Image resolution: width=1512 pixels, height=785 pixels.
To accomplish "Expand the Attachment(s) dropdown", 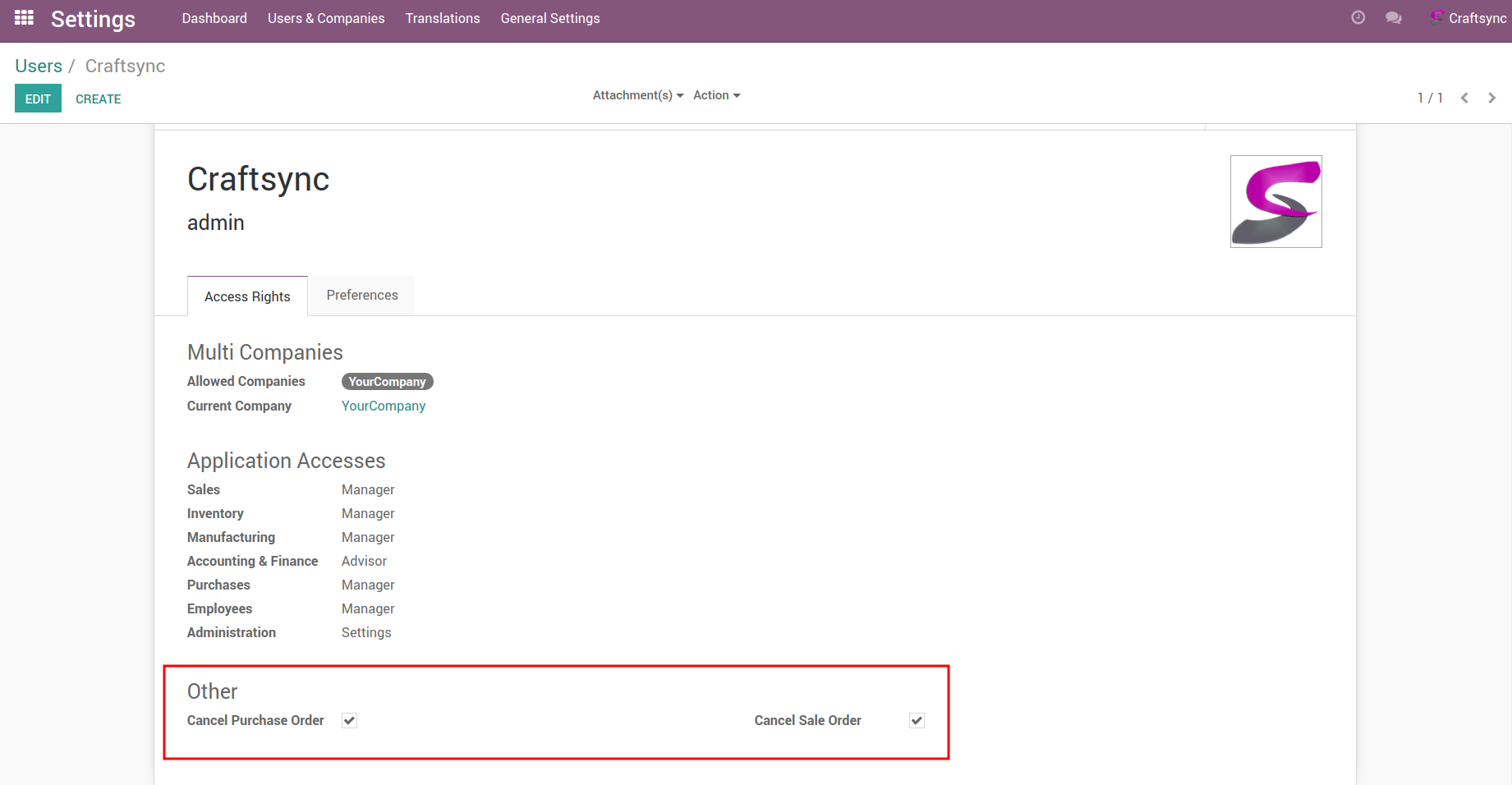I will tap(637, 95).
